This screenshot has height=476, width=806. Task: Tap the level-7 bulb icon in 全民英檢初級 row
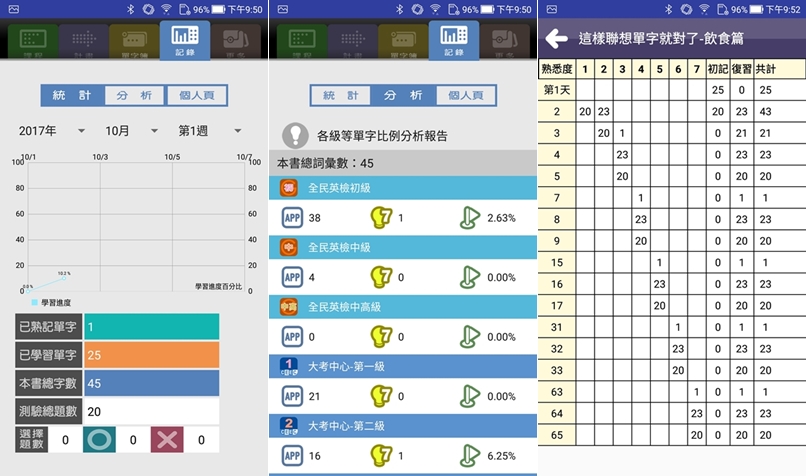click(x=381, y=217)
